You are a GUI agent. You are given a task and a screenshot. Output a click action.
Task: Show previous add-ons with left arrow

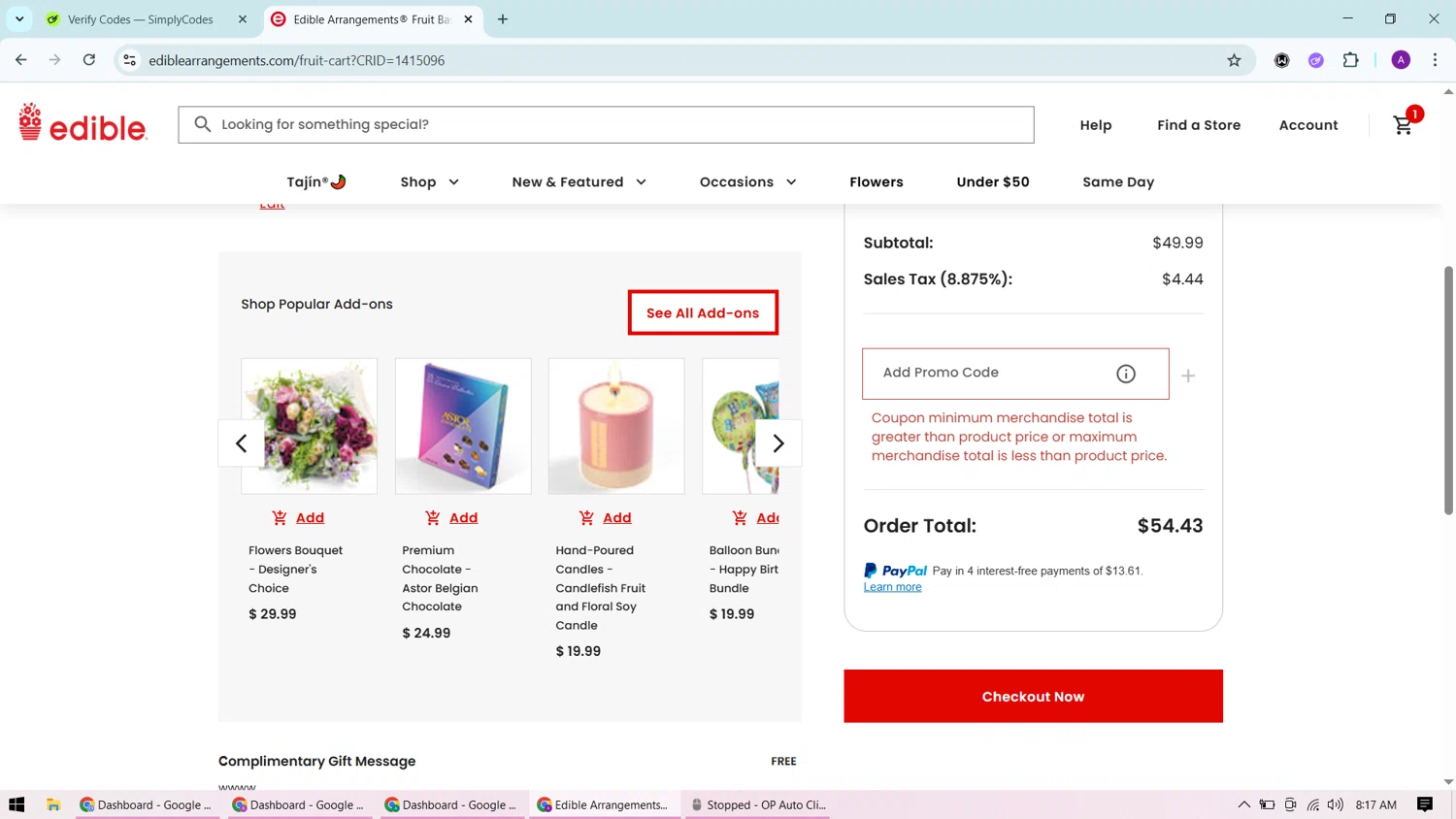click(x=242, y=443)
